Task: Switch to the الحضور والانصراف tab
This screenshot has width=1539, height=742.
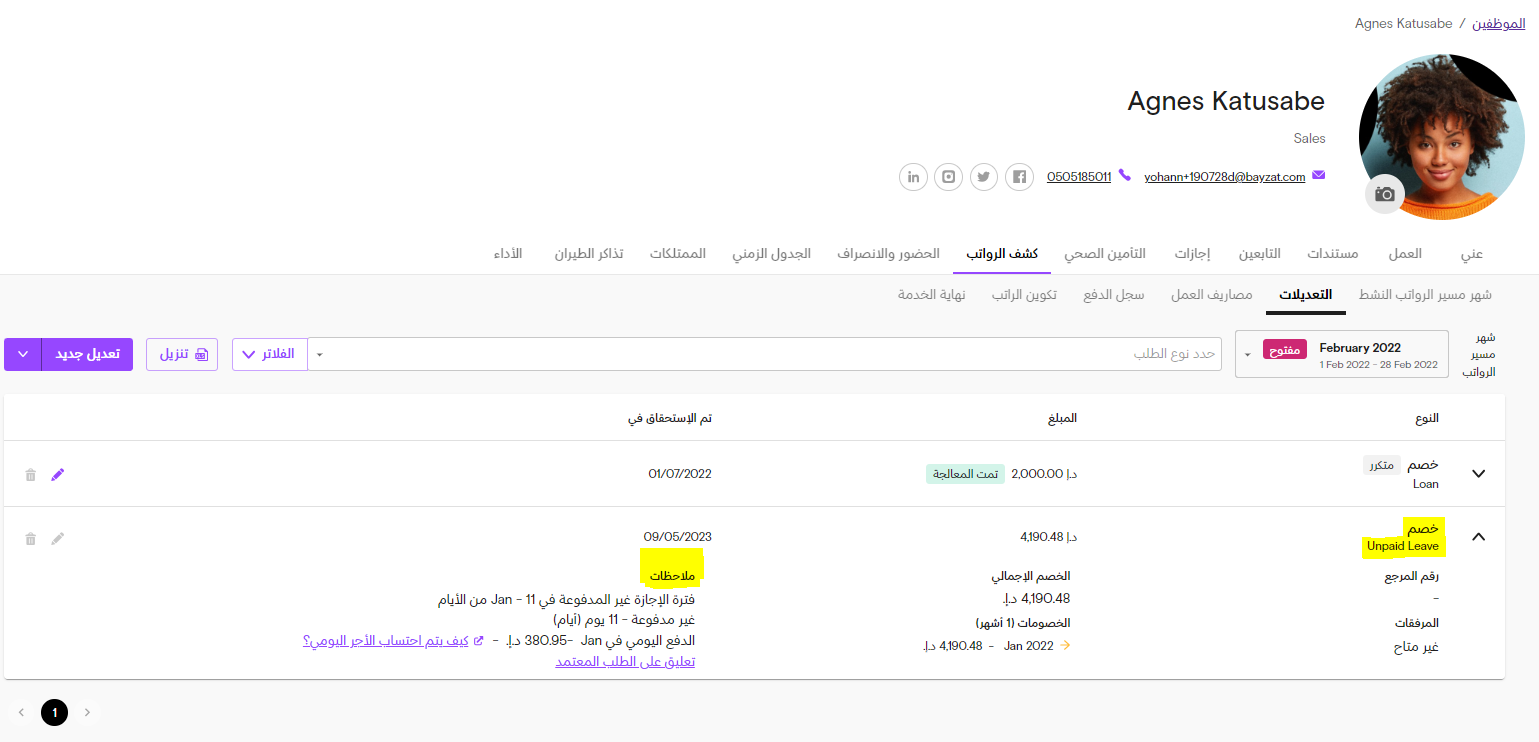Action: pos(888,254)
